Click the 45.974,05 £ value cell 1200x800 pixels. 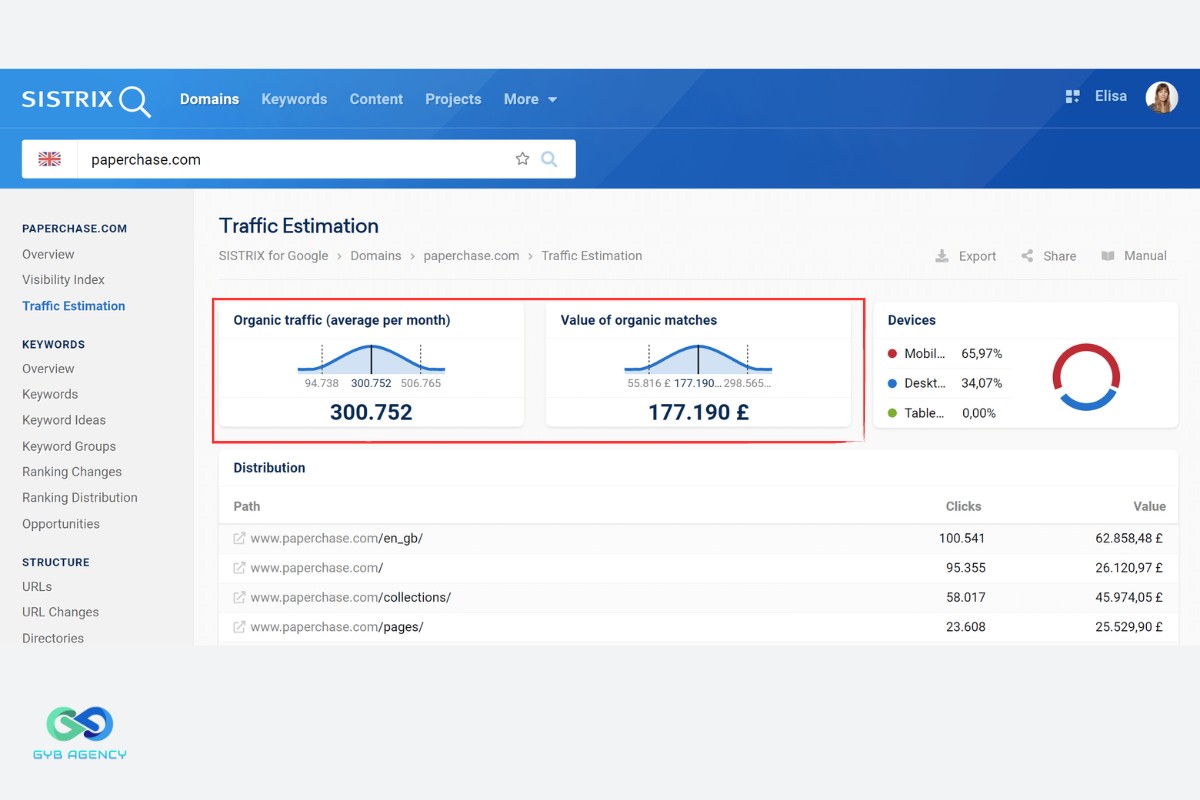coord(1129,598)
